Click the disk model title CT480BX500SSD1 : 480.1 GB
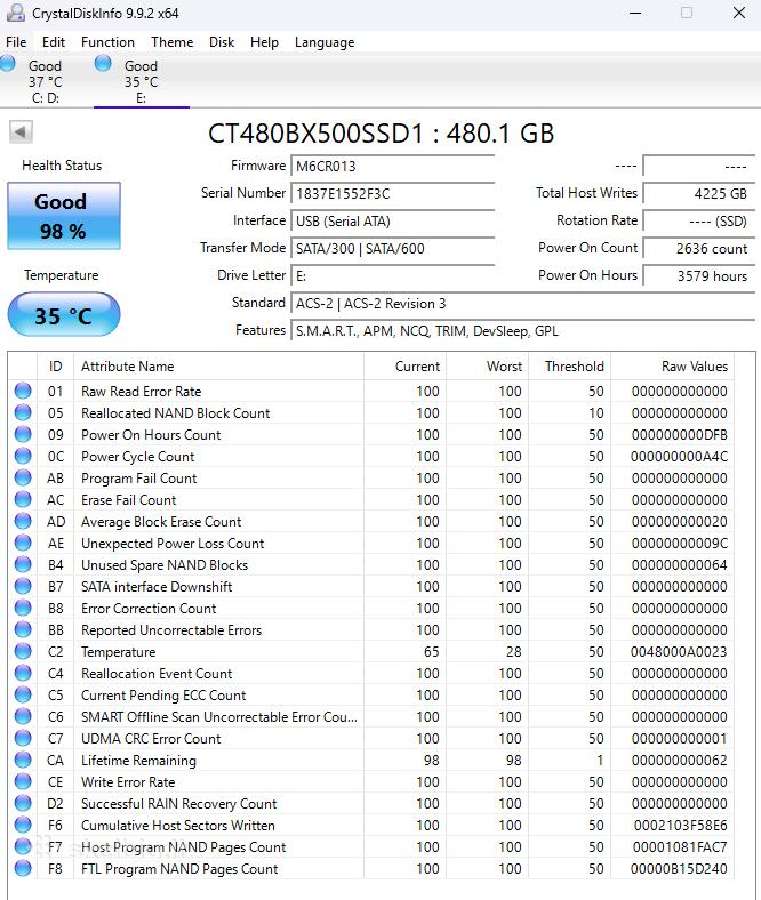 pos(381,133)
